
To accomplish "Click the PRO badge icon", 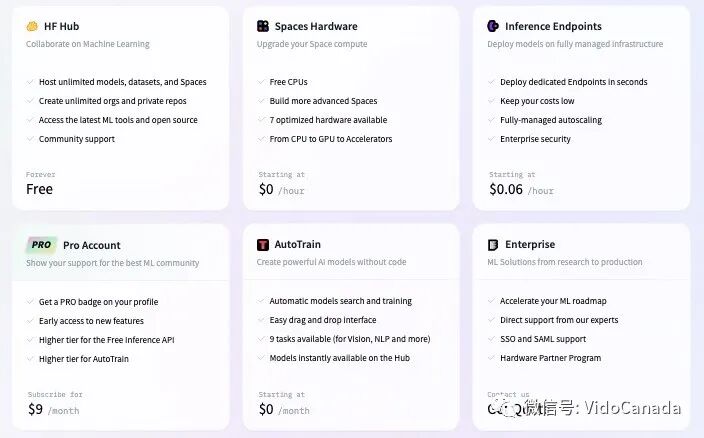I will 41,245.
